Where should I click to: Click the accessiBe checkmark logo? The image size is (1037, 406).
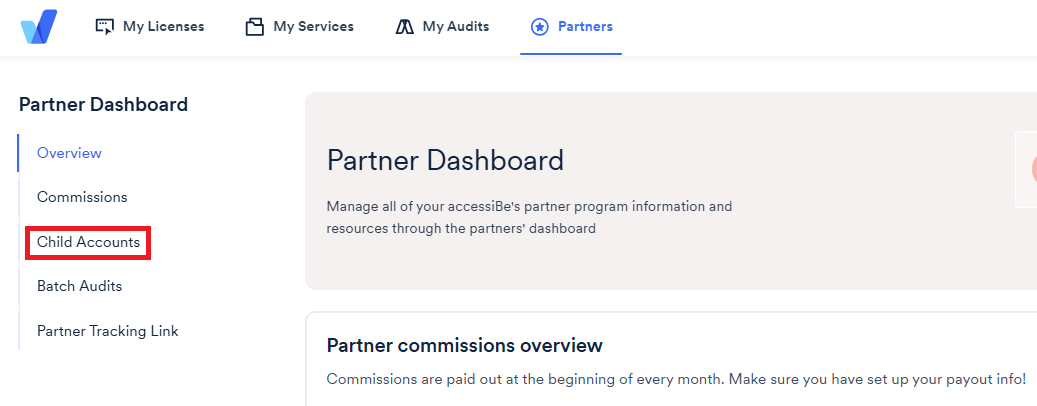tap(38, 26)
